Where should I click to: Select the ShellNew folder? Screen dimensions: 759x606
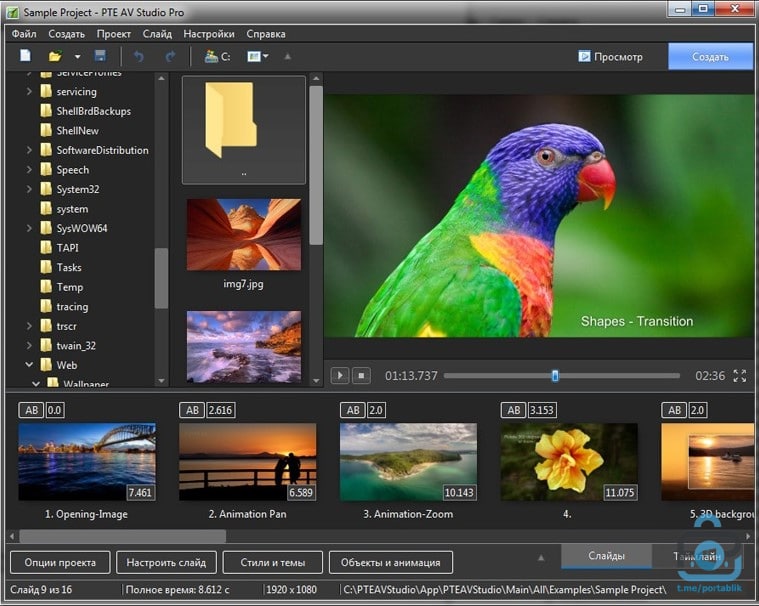point(70,131)
